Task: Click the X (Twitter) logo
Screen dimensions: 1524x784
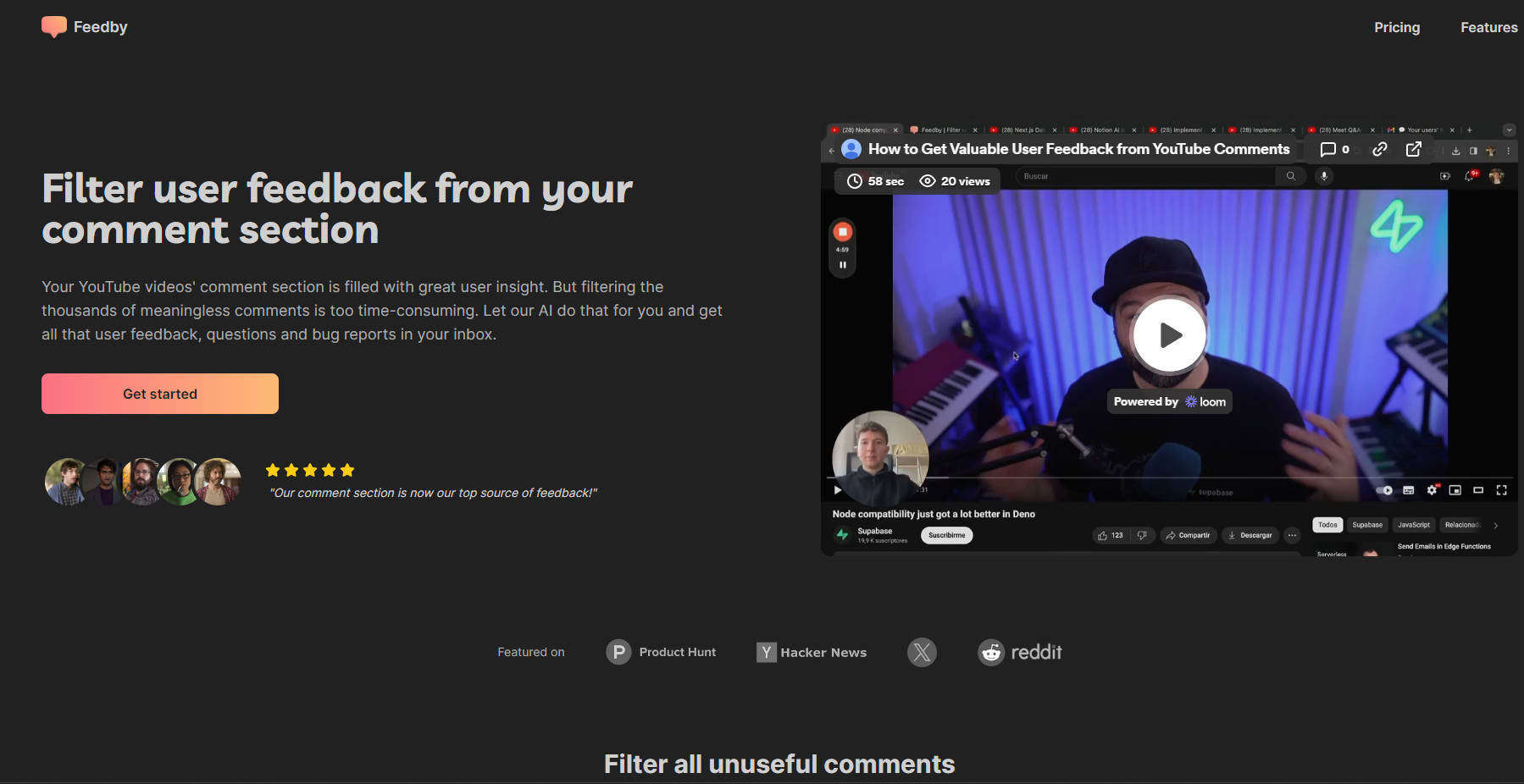Action: 922,652
